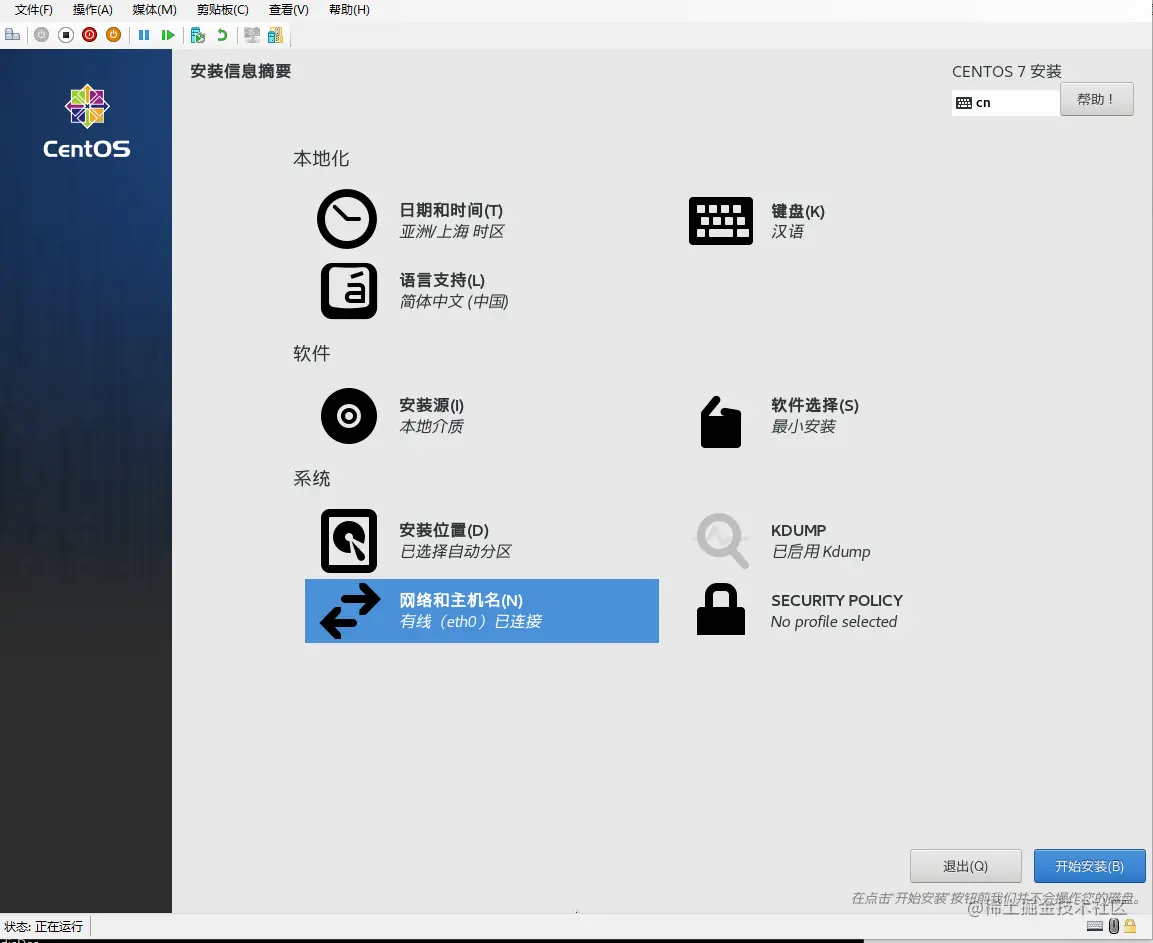Click the 退出(Q) quit button
The image size is (1153, 943).
click(965, 866)
